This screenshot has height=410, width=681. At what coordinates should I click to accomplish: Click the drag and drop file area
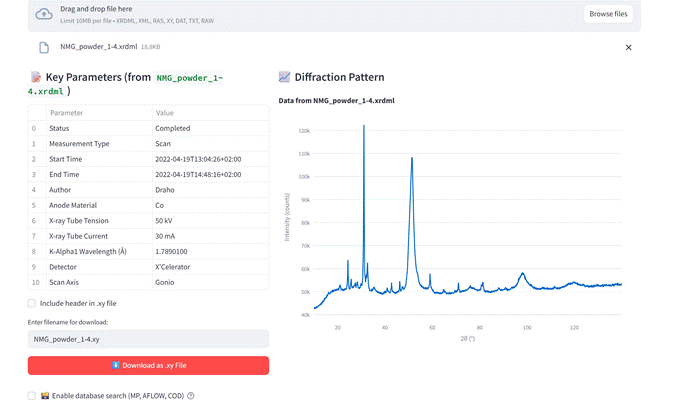300,14
